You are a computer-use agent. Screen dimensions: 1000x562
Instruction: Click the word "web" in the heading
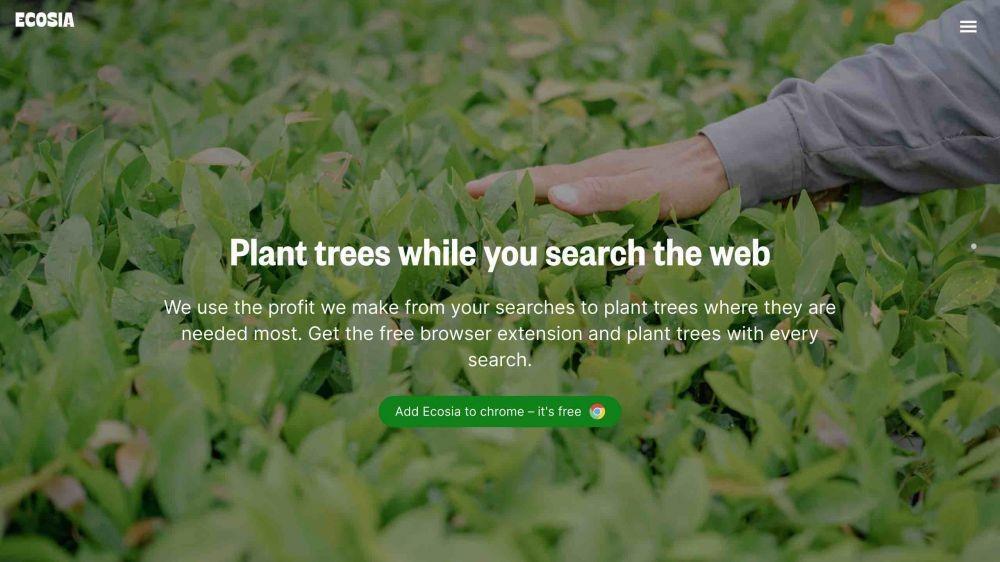(740, 253)
